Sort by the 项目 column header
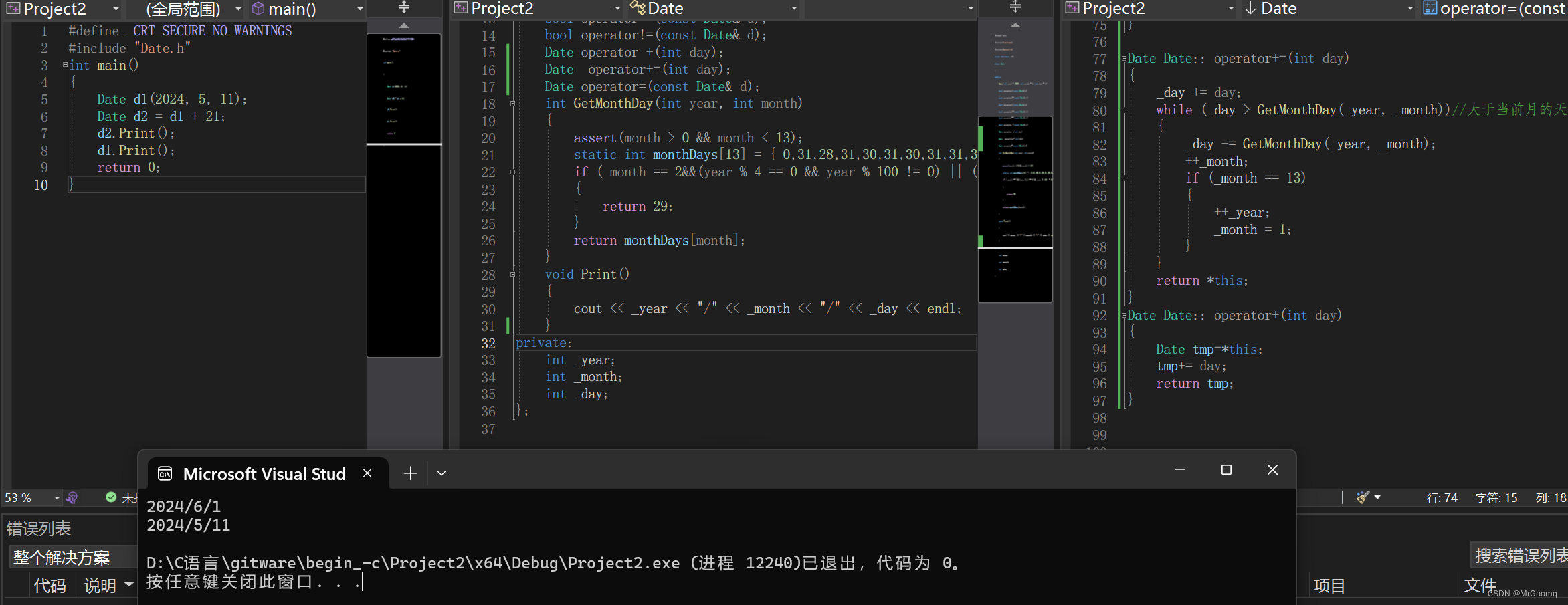 [1329, 586]
